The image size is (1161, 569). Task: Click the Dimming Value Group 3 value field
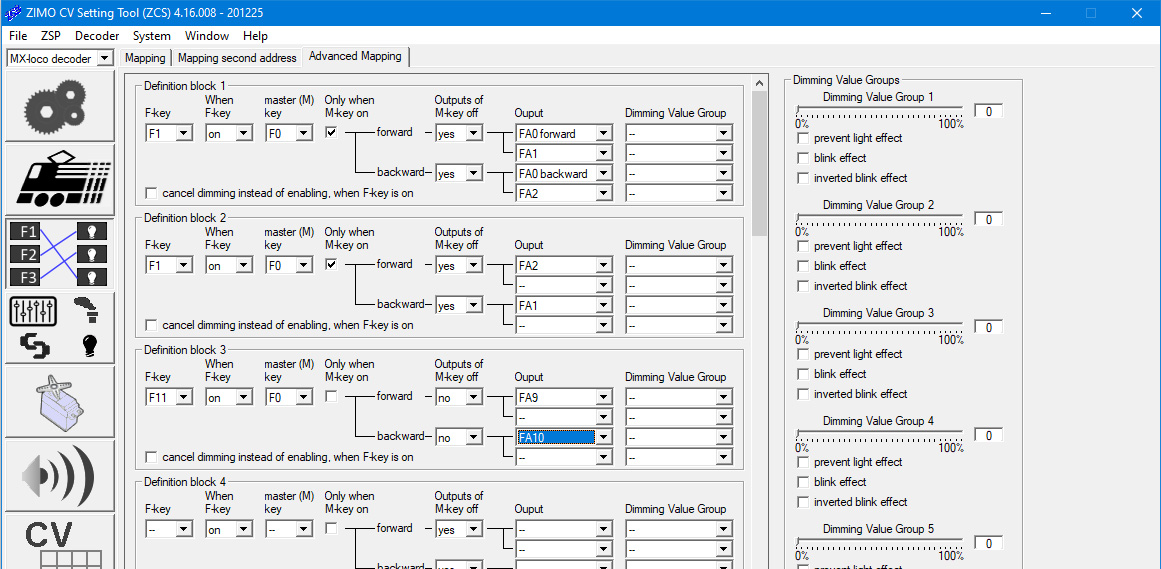pos(987,328)
